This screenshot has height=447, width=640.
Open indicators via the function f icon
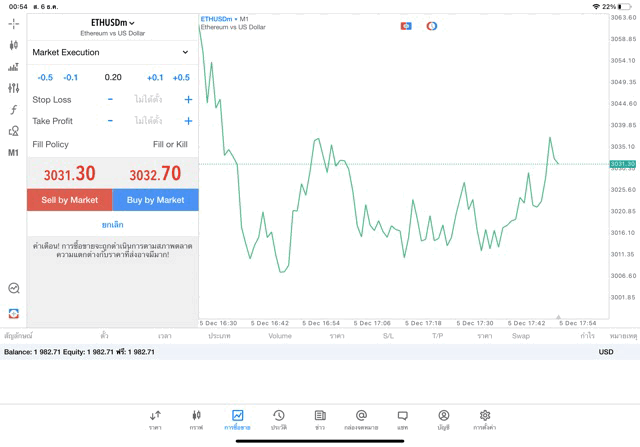(14, 110)
